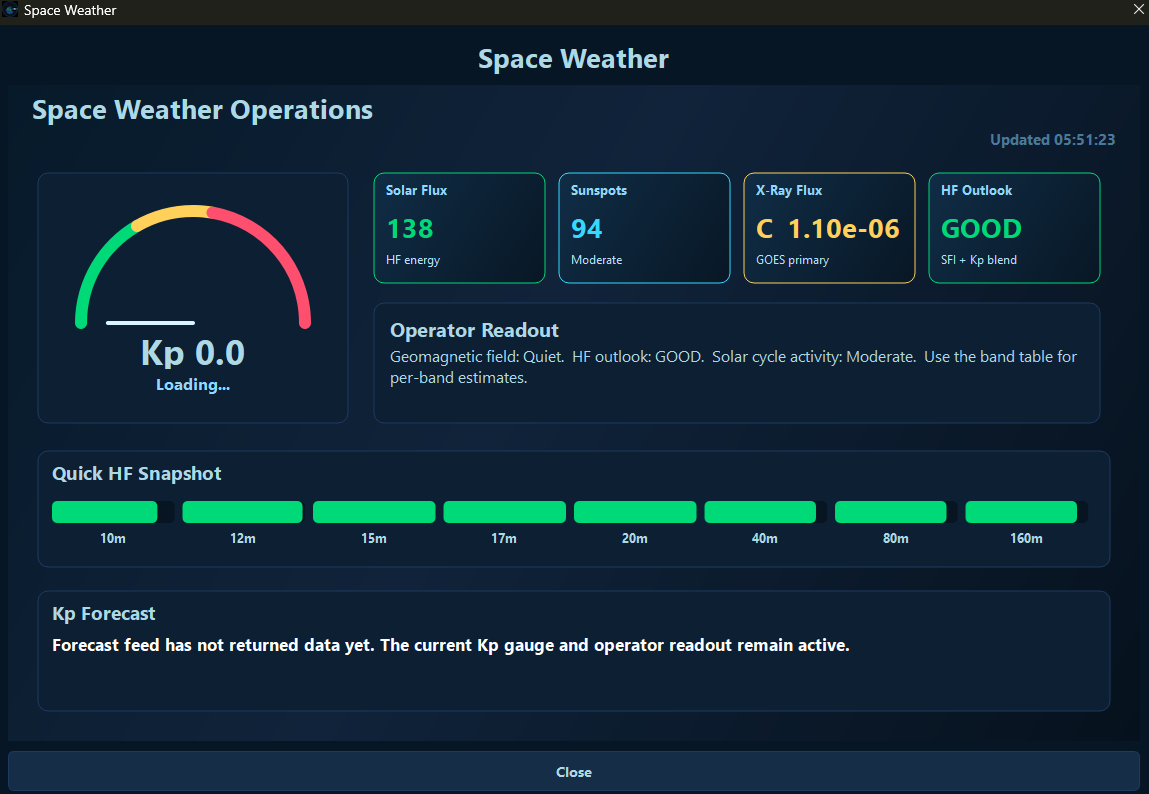
Task: Click the 20m band bar
Action: pyautogui.click(x=635, y=512)
